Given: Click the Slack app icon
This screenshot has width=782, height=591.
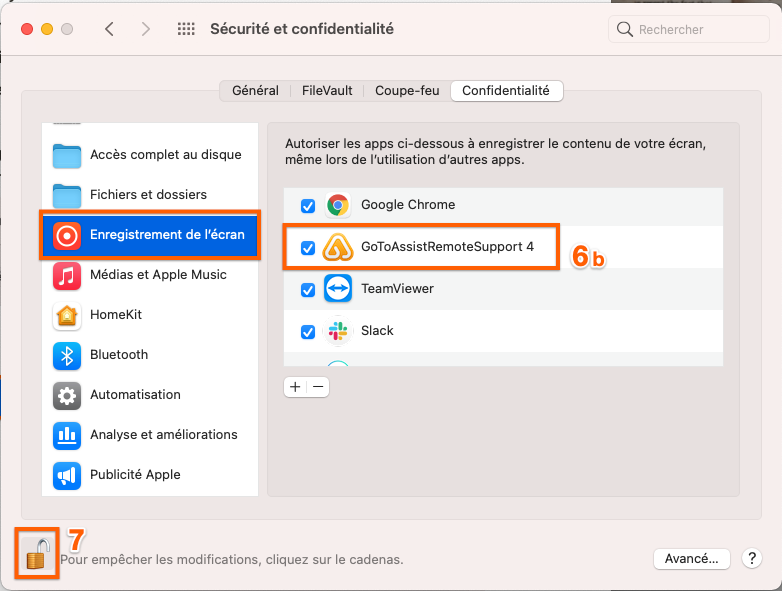Looking at the screenshot, I should [x=338, y=331].
